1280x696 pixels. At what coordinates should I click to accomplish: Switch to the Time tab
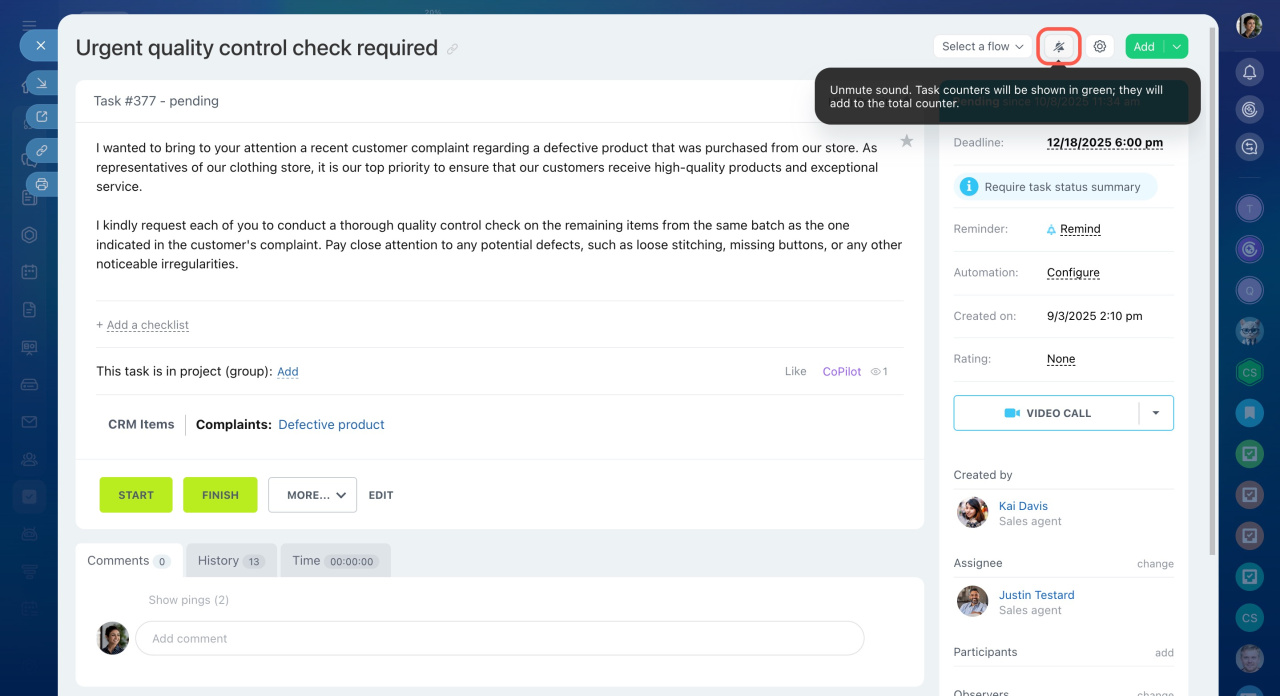334,561
